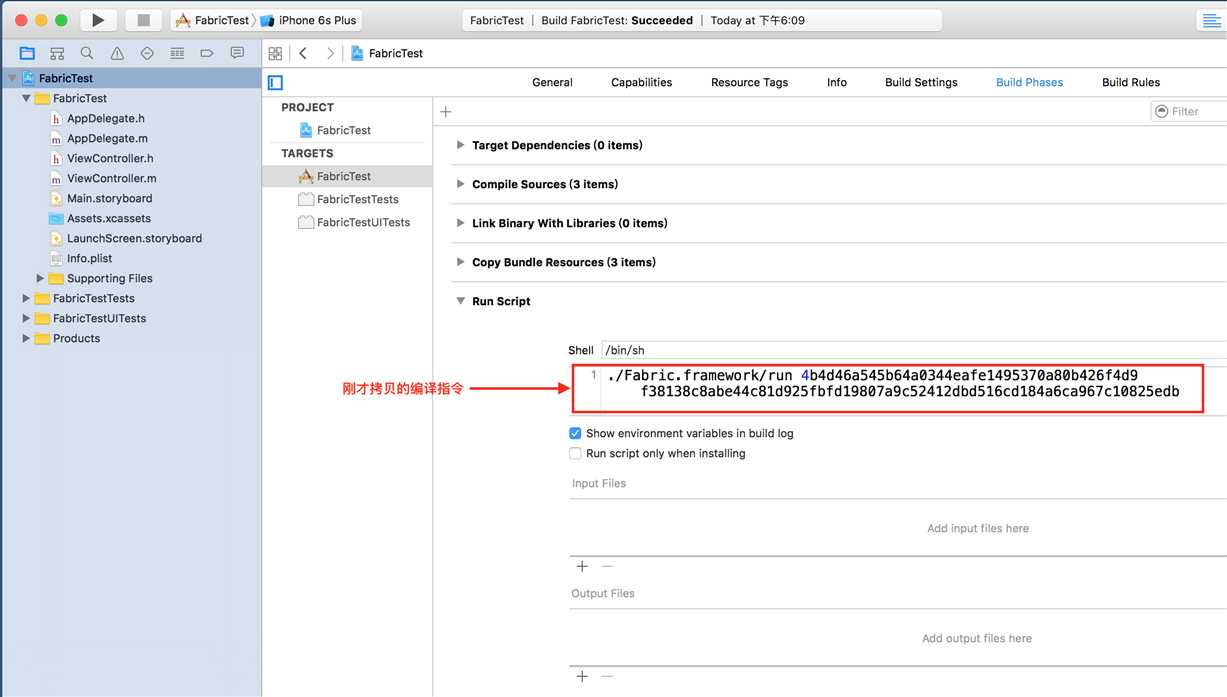The width and height of the screenshot is (1227, 697).
Task: Enable Show environment variables in build log
Action: pos(575,433)
